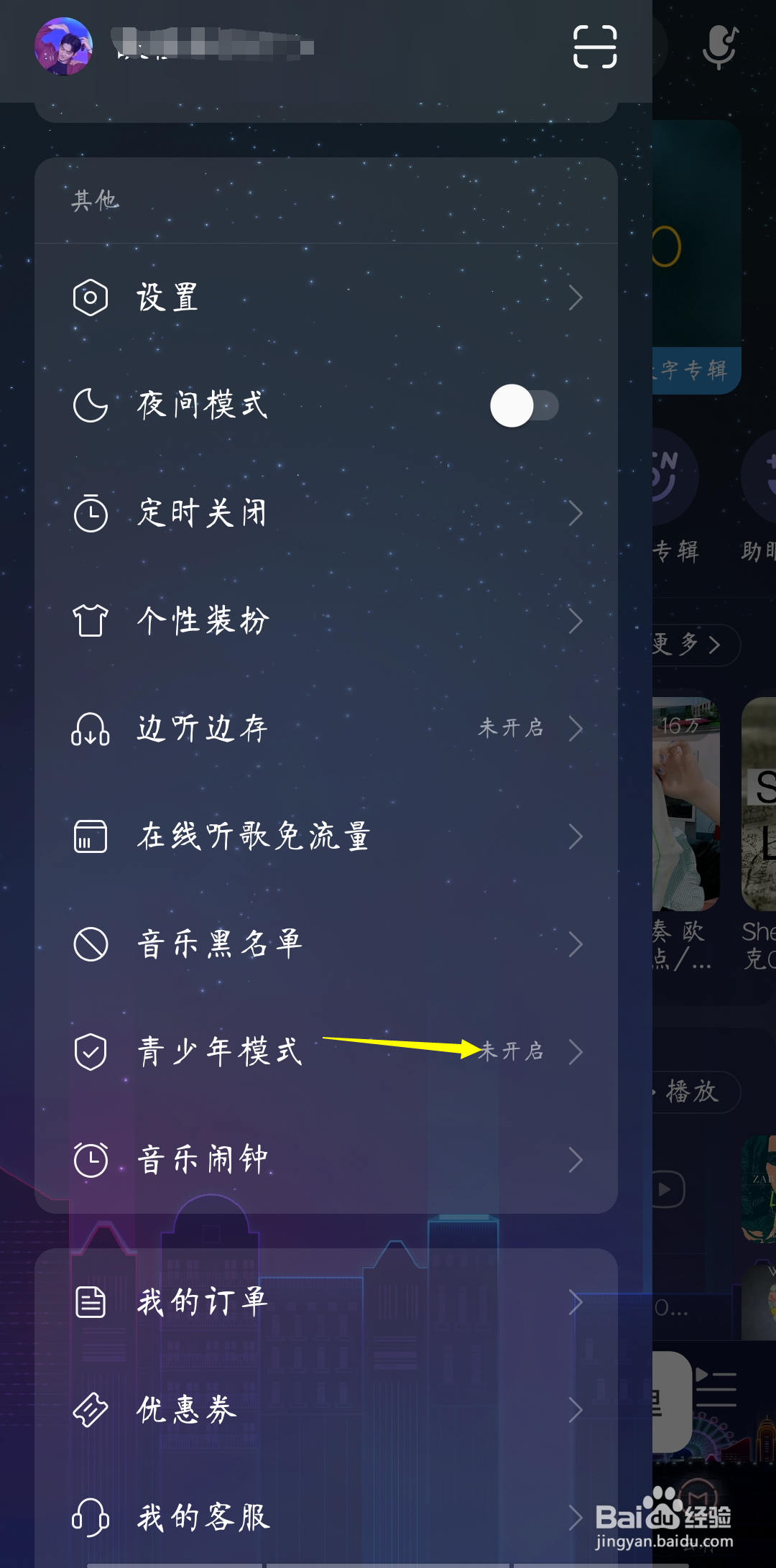This screenshot has width=776, height=1568.
Task: Click the moon icon for 夜间模式
Action: 91,405
